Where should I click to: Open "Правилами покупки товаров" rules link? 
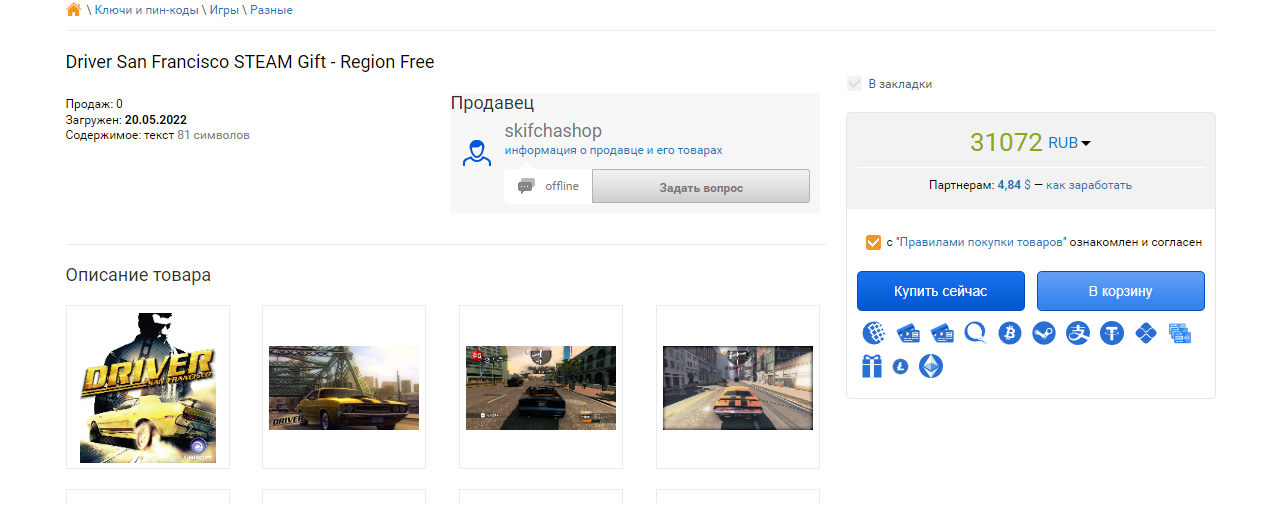coord(982,242)
